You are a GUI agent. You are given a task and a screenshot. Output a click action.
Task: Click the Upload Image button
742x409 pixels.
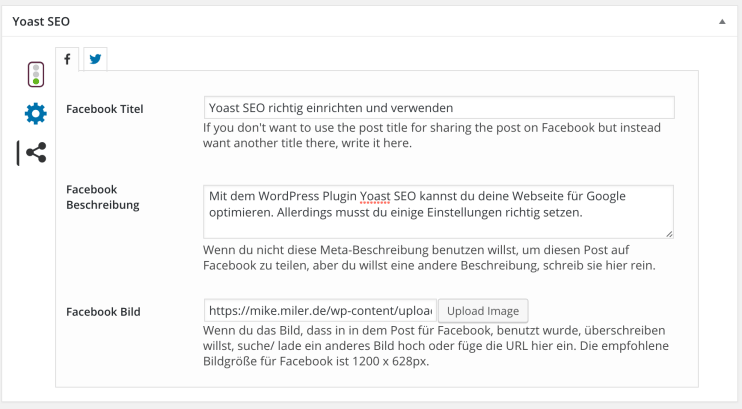tap(483, 311)
